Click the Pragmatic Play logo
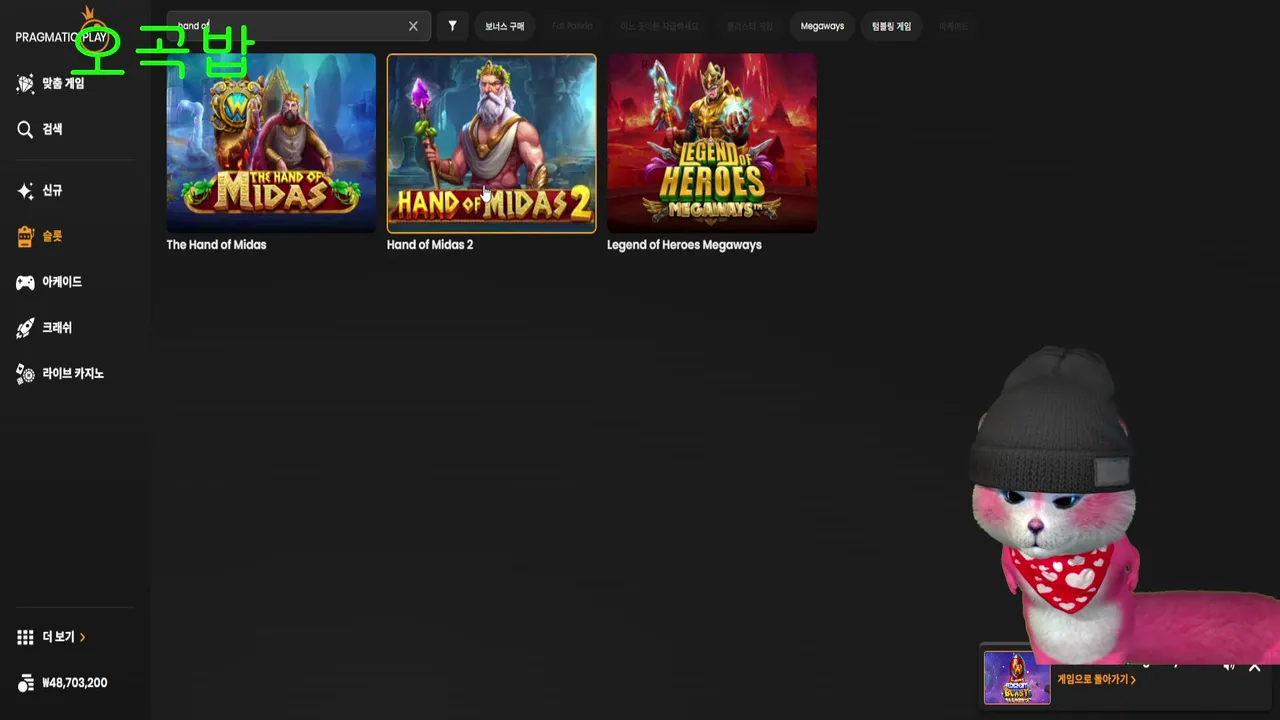Screen dimensions: 1280x720 pos(61,30)
